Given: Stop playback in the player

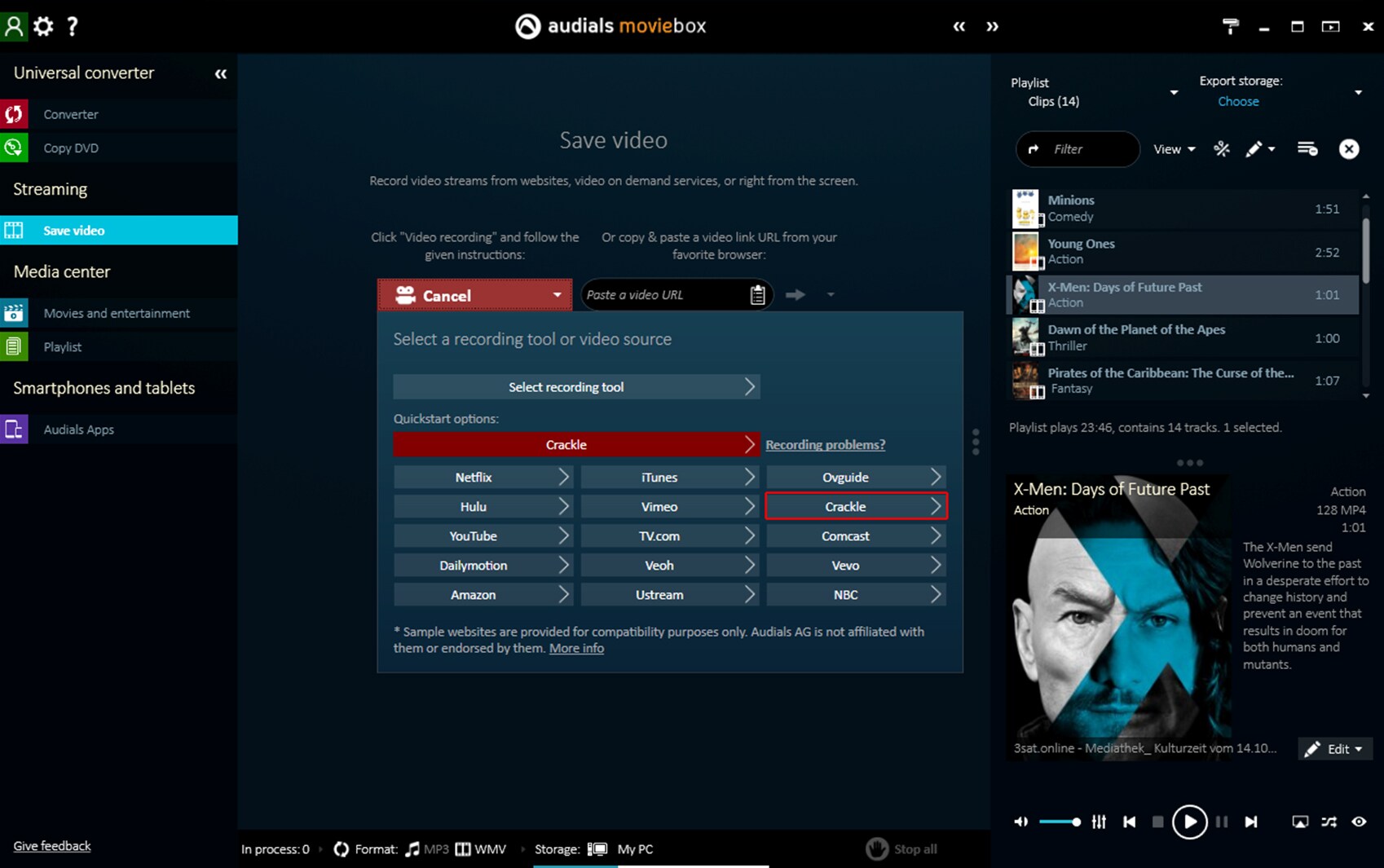Looking at the screenshot, I should click(x=1157, y=822).
